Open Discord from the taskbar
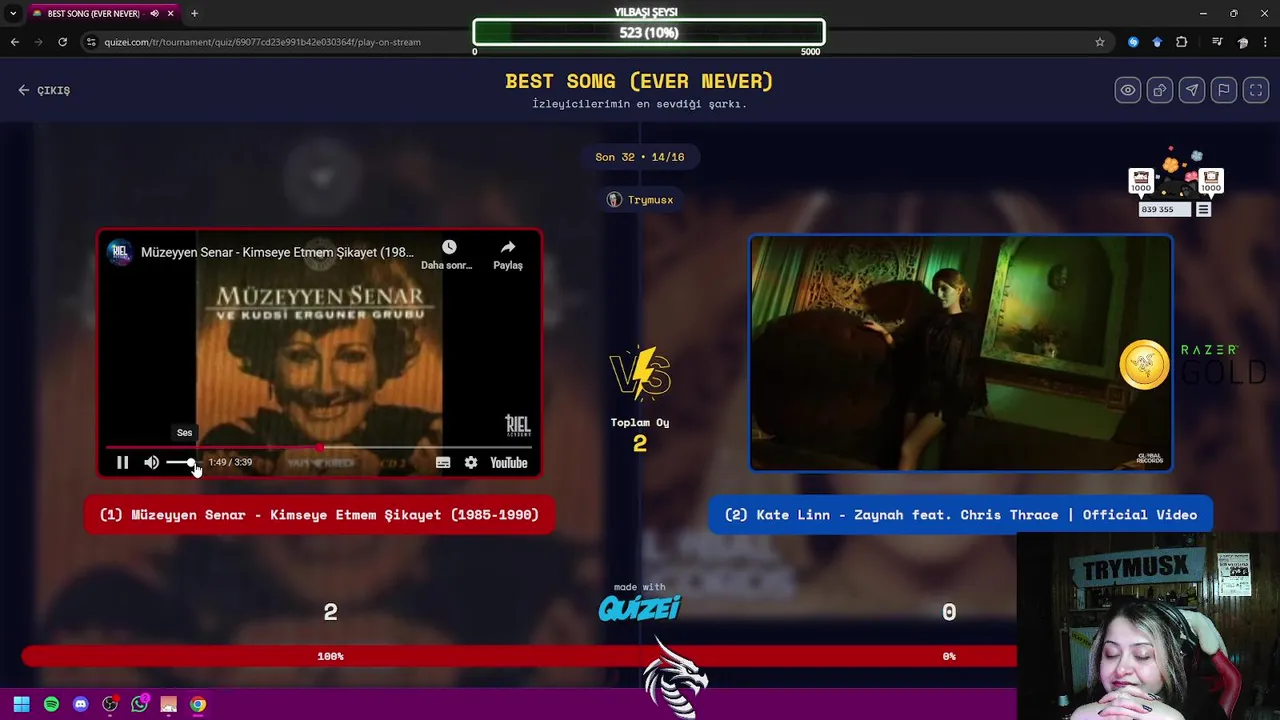 pos(80,704)
